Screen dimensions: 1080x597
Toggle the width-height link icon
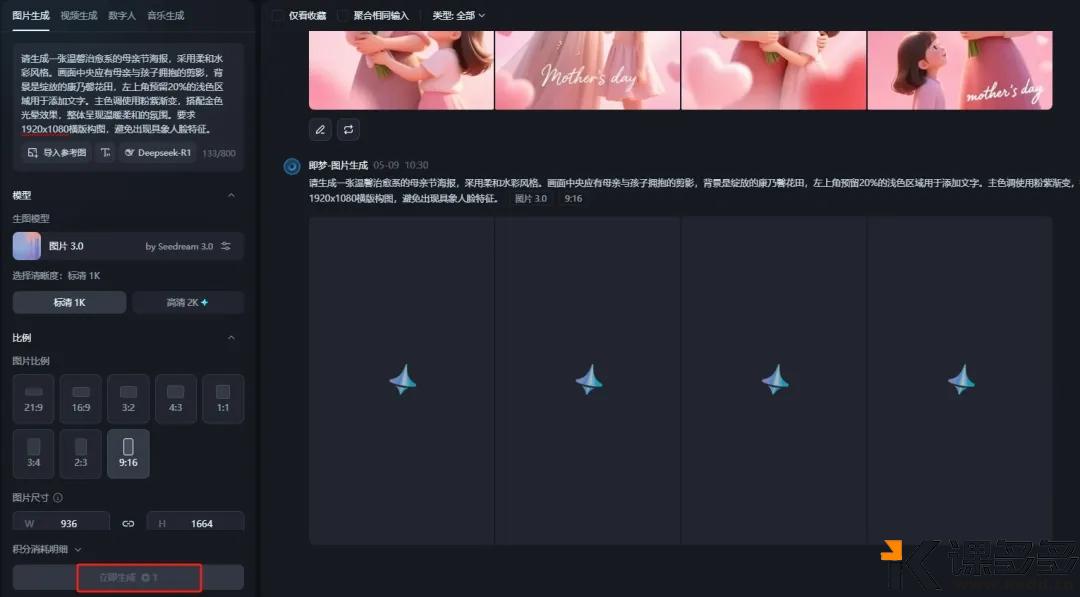point(128,523)
